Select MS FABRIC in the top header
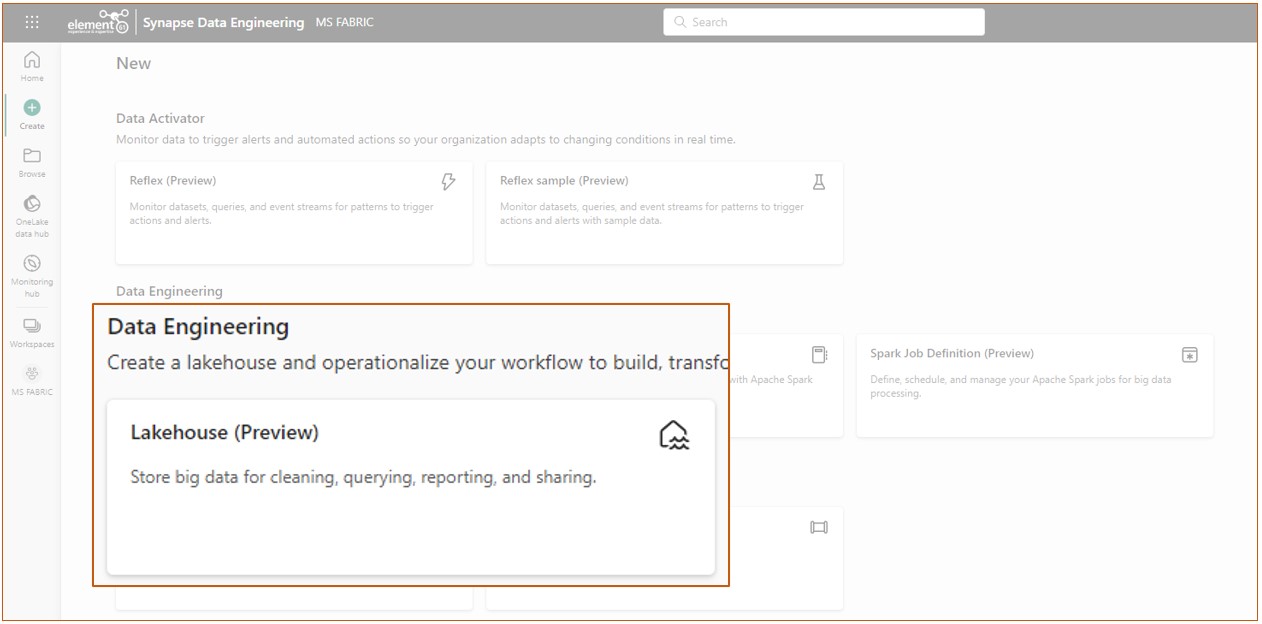The height and width of the screenshot is (624, 1262). 344,21
